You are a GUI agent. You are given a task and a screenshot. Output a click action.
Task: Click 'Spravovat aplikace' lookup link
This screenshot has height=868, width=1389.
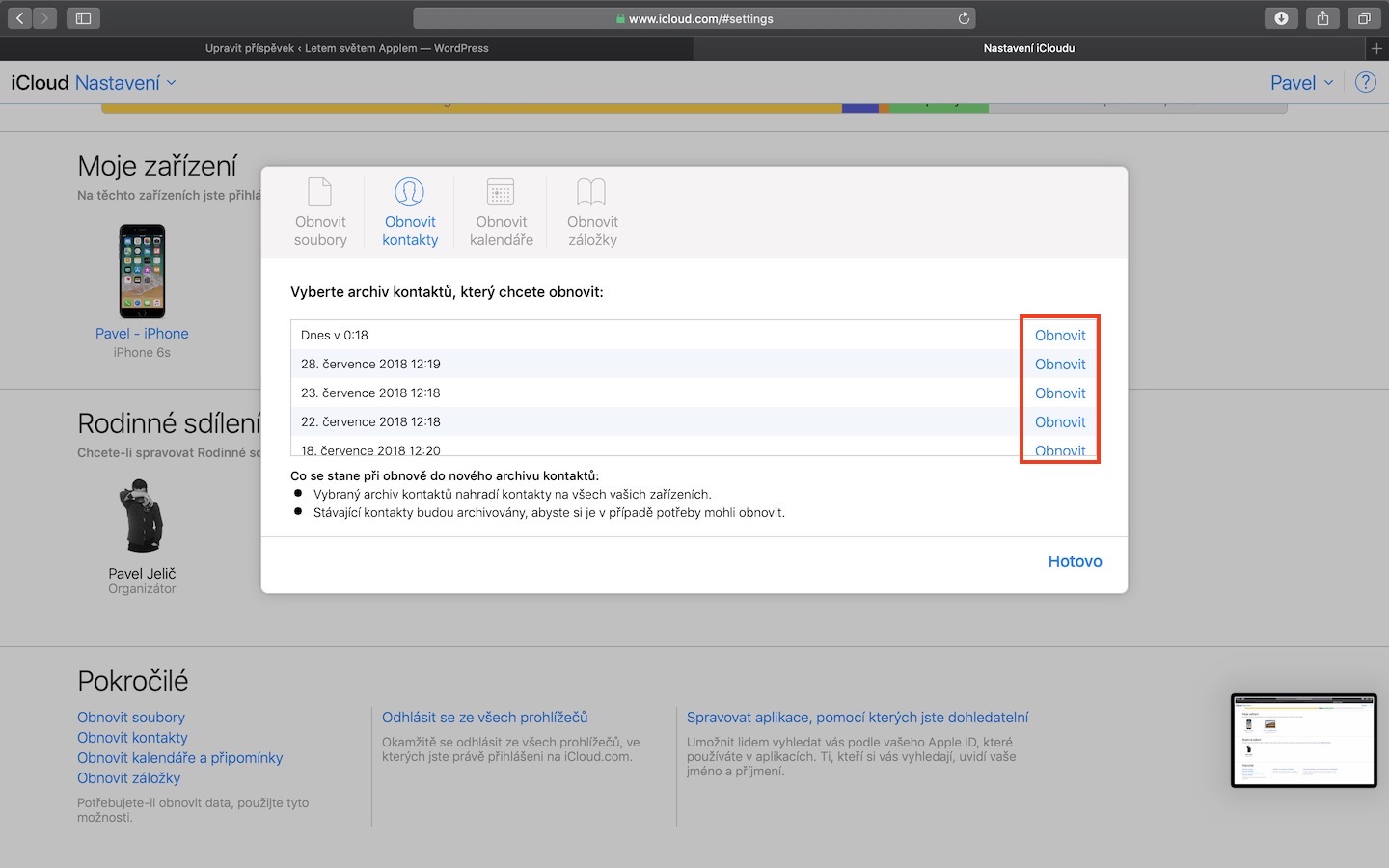[x=858, y=718]
